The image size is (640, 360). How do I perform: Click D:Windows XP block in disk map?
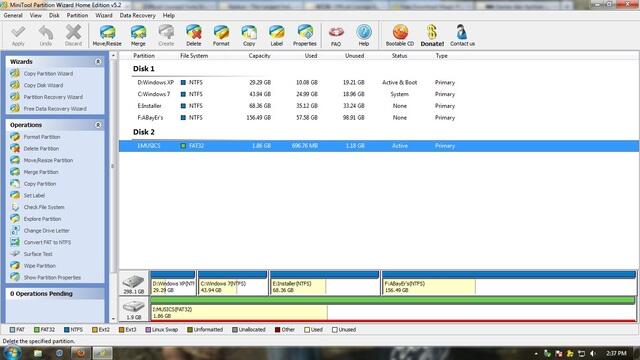point(173,283)
